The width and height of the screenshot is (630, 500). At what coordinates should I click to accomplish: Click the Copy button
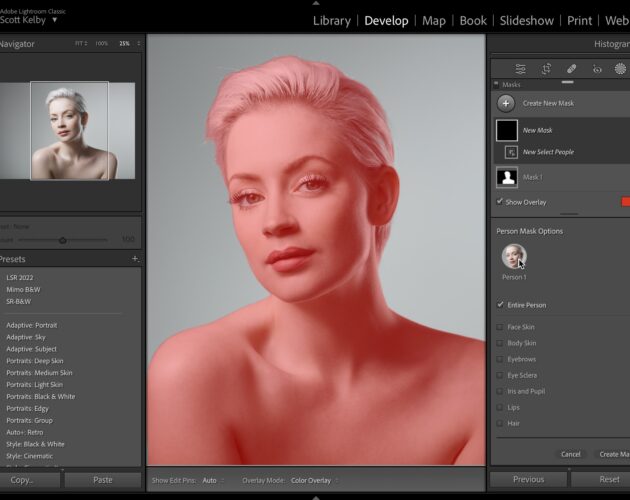pos(30,480)
